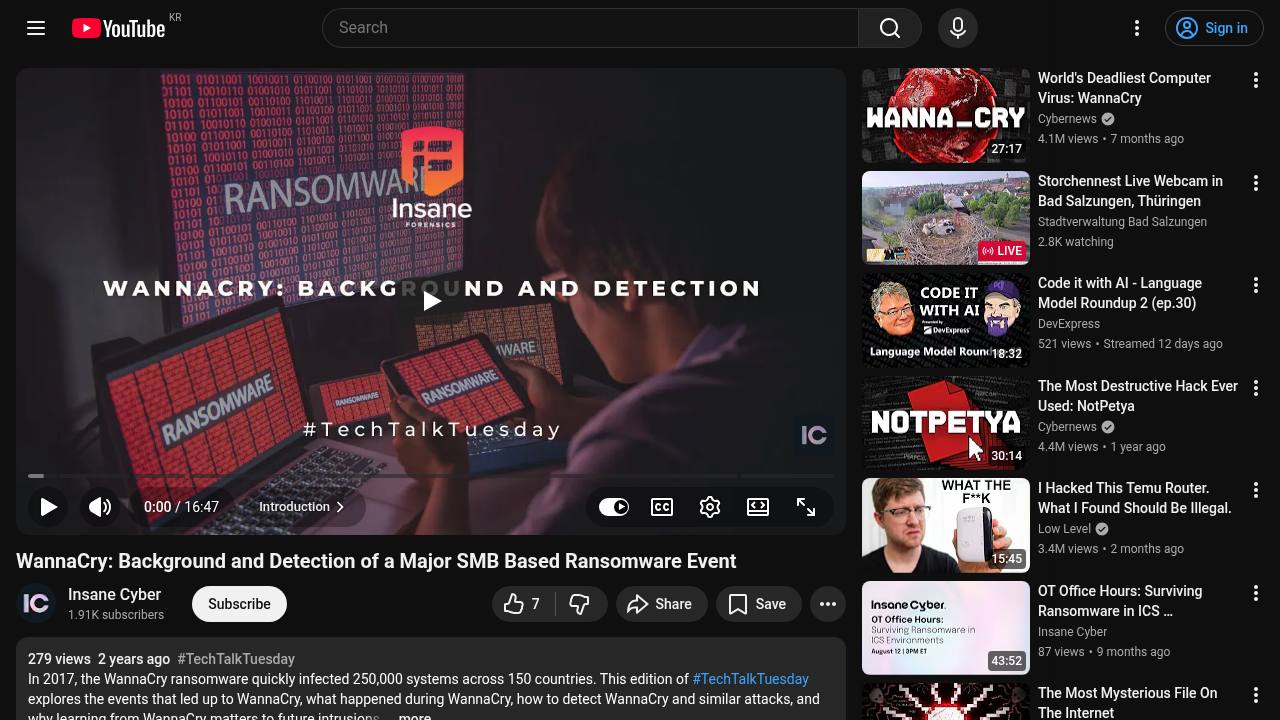This screenshot has height=720, width=1280.
Task: Open options menu for Most Destructive Hack
Action: tap(1256, 388)
